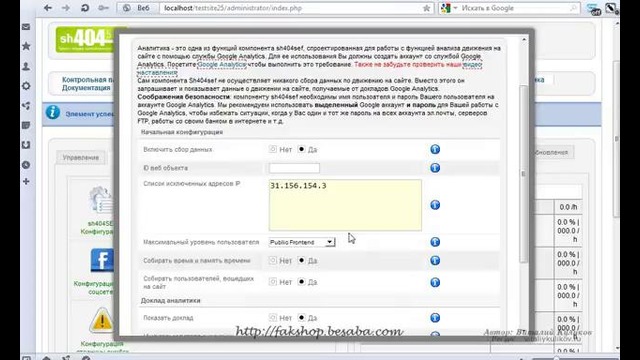Go back with the browser back arrow
640x360 pixels.
[x=48, y=8]
